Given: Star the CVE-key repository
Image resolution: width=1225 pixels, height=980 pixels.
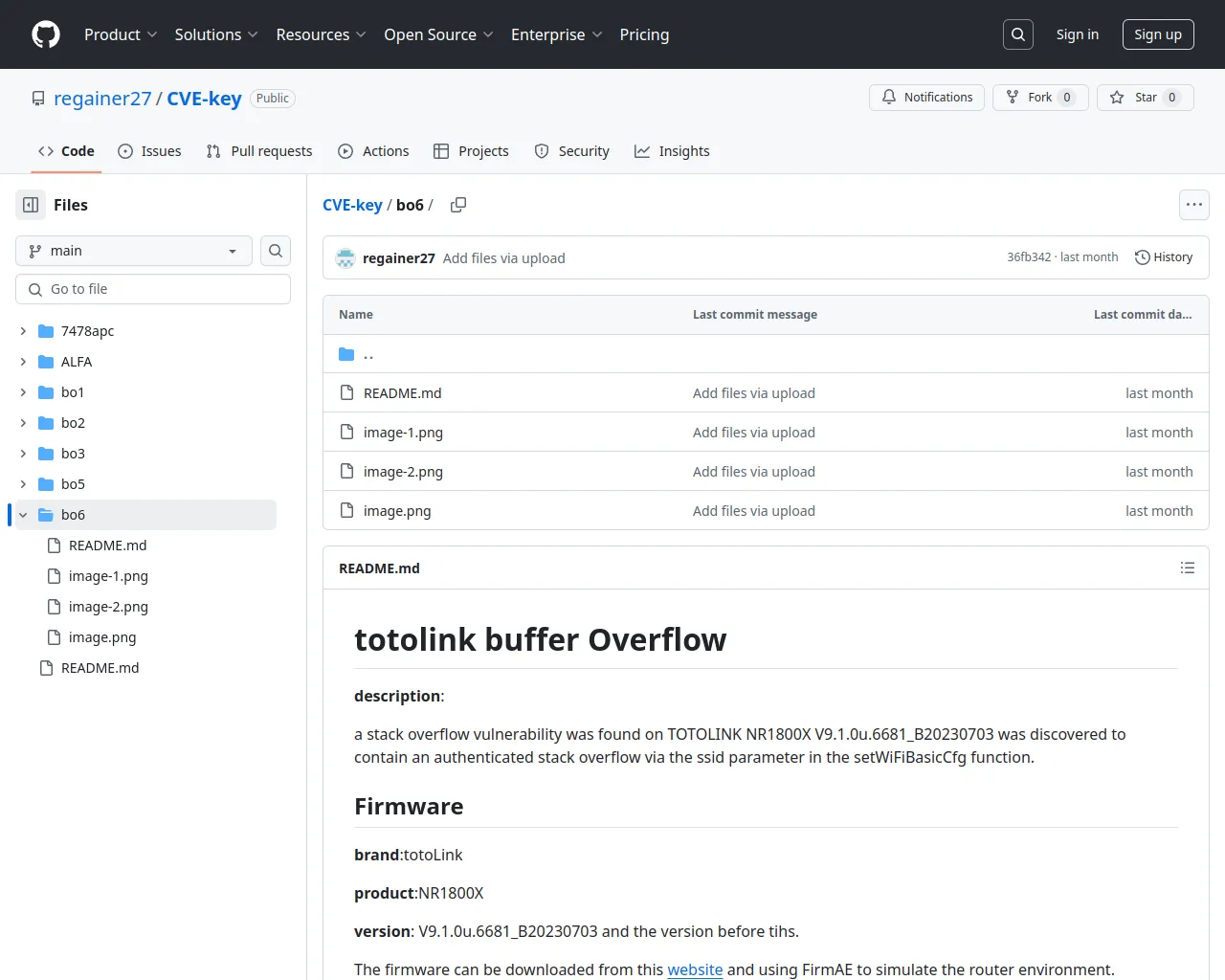Looking at the screenshot, I should pos(1146,98).
